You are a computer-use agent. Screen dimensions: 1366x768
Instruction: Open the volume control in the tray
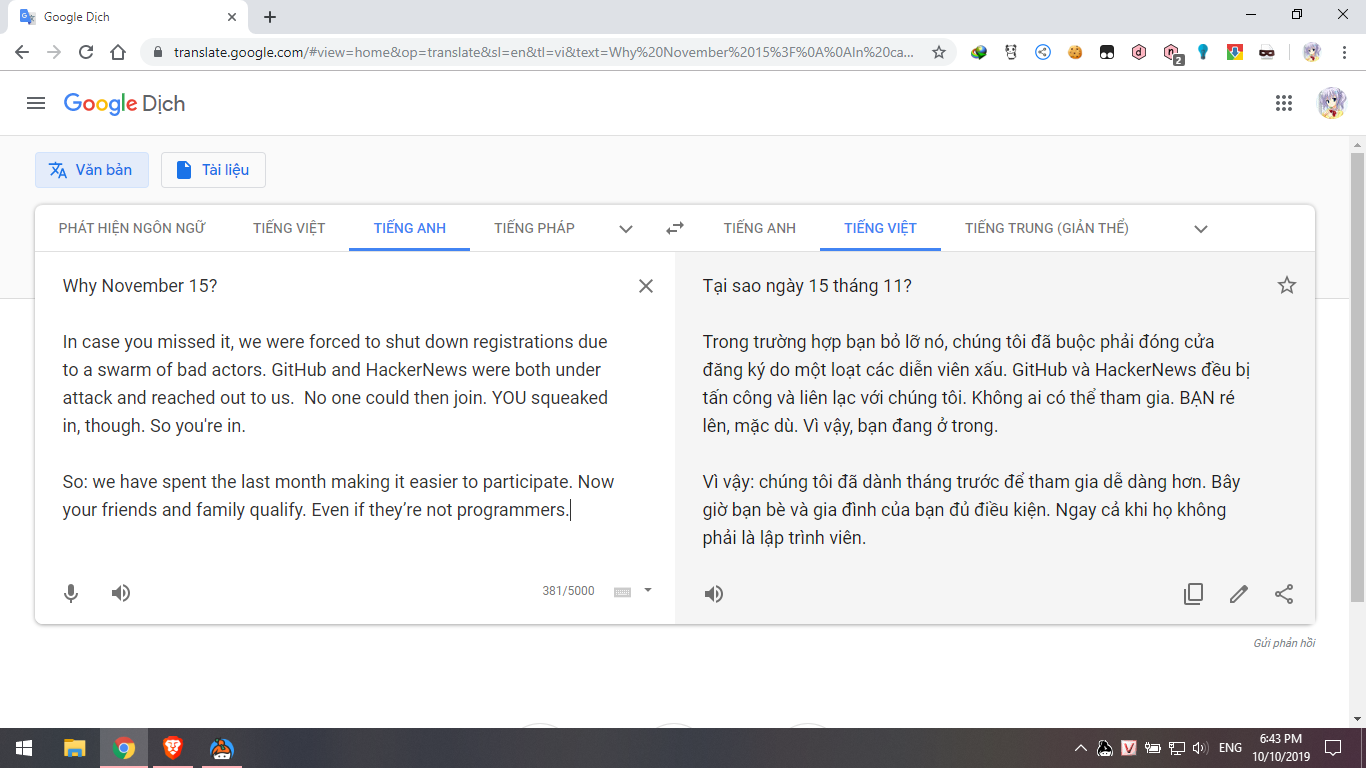[x=1200, y=748]
